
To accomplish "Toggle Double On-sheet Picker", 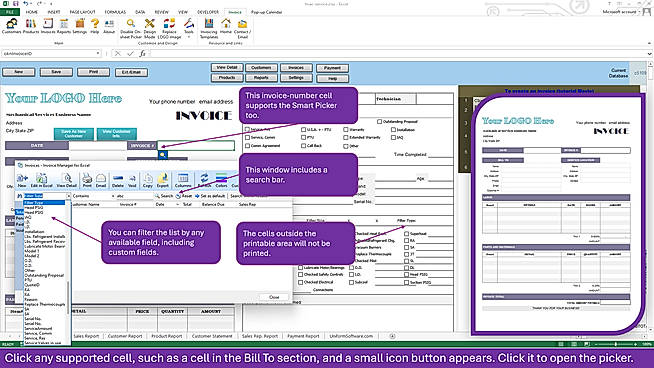I will click(131, 28).
